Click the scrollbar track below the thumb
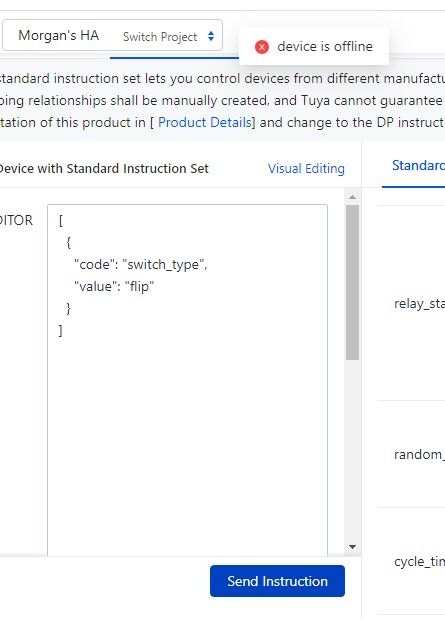 [352, 451]
